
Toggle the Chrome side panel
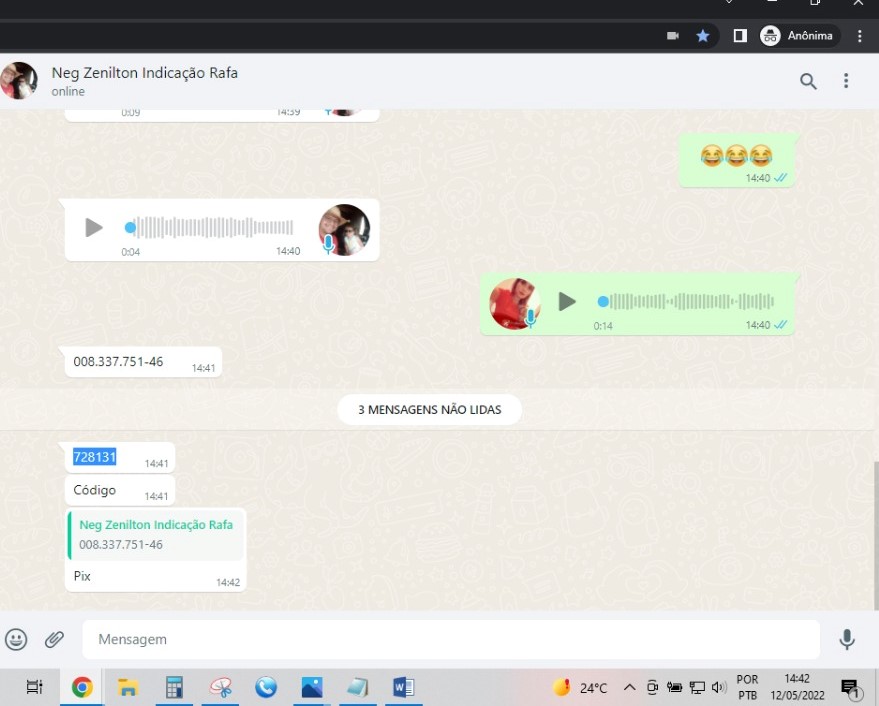740,36
